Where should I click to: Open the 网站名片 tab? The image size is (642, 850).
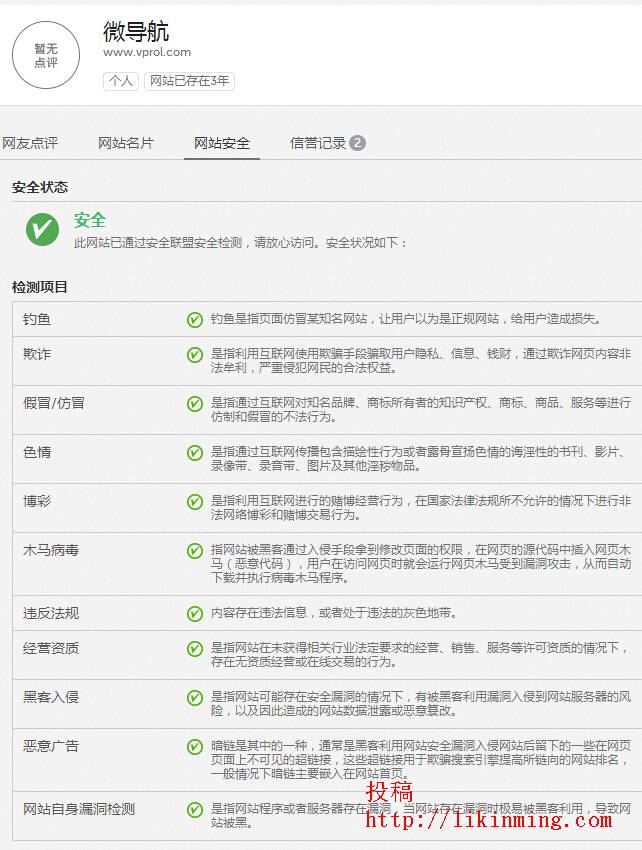click(x=126, y=143)
